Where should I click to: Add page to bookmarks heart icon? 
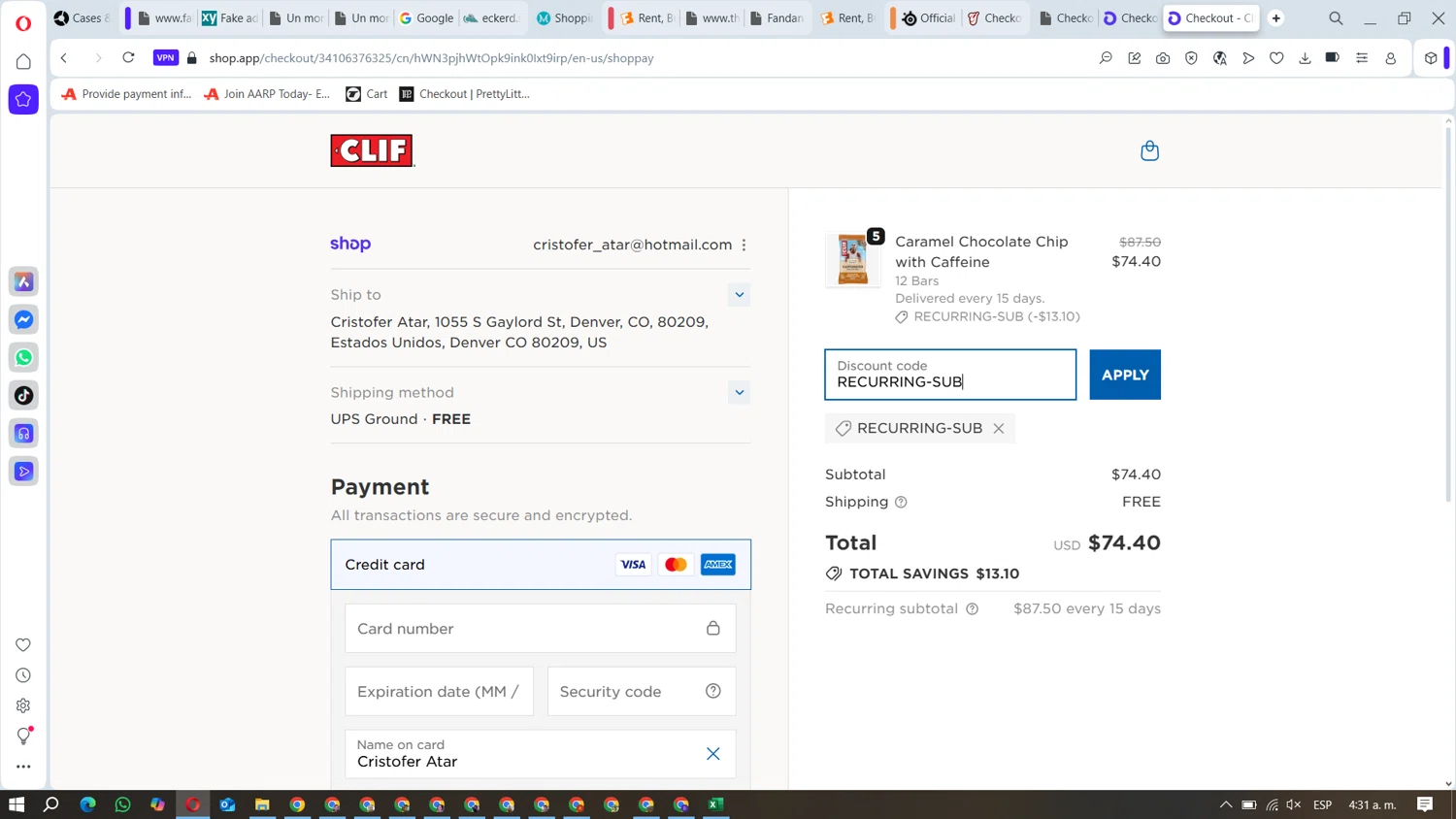[1276, 58]
